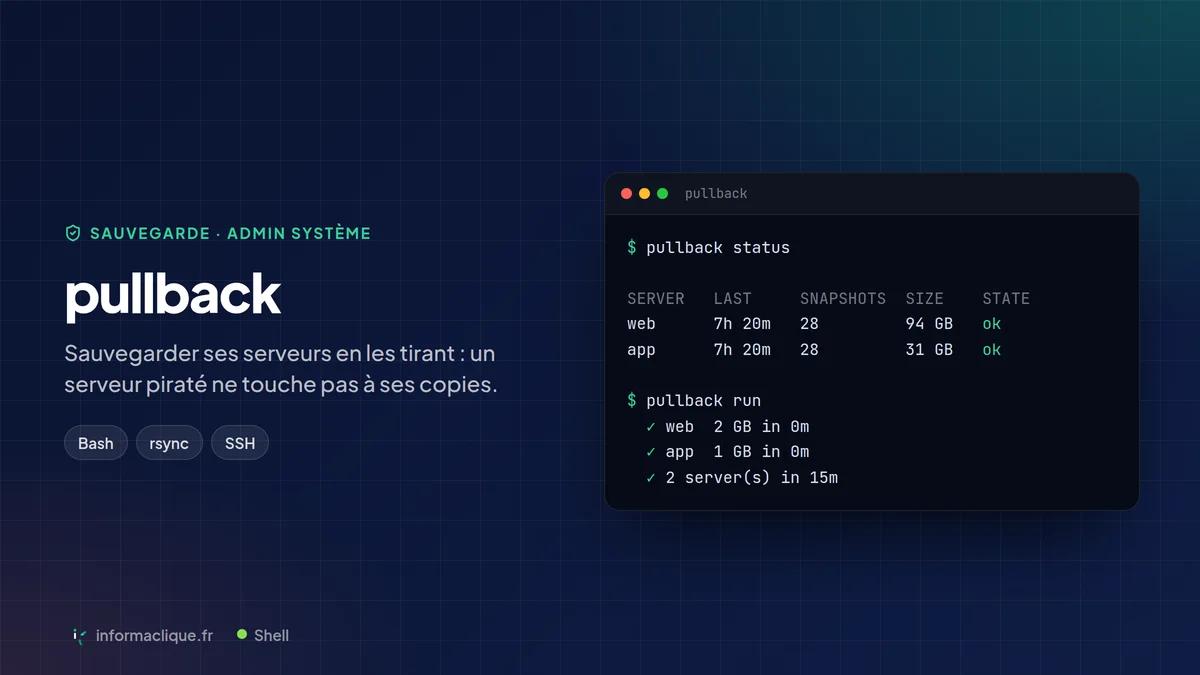
Task: Click the snapshots value 28 in app row
Action: (x=809, y=350)
